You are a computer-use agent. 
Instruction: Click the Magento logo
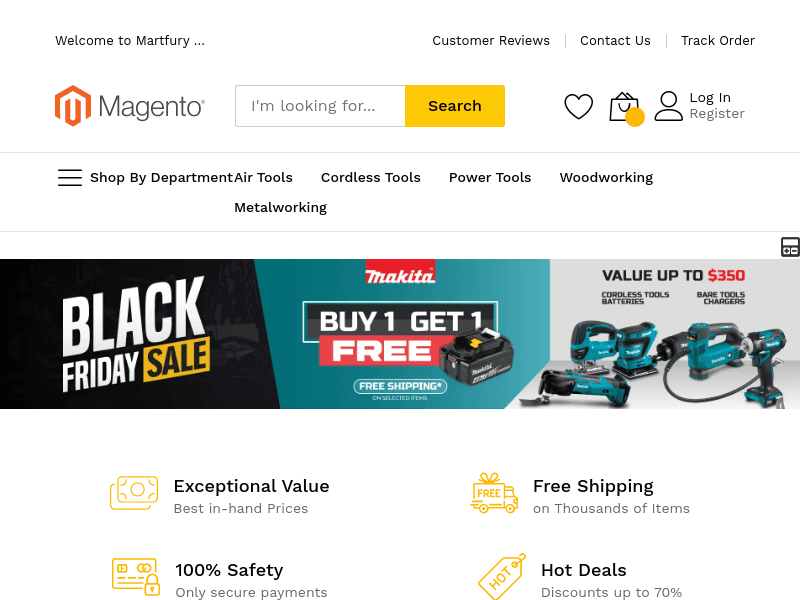(130, 106)
